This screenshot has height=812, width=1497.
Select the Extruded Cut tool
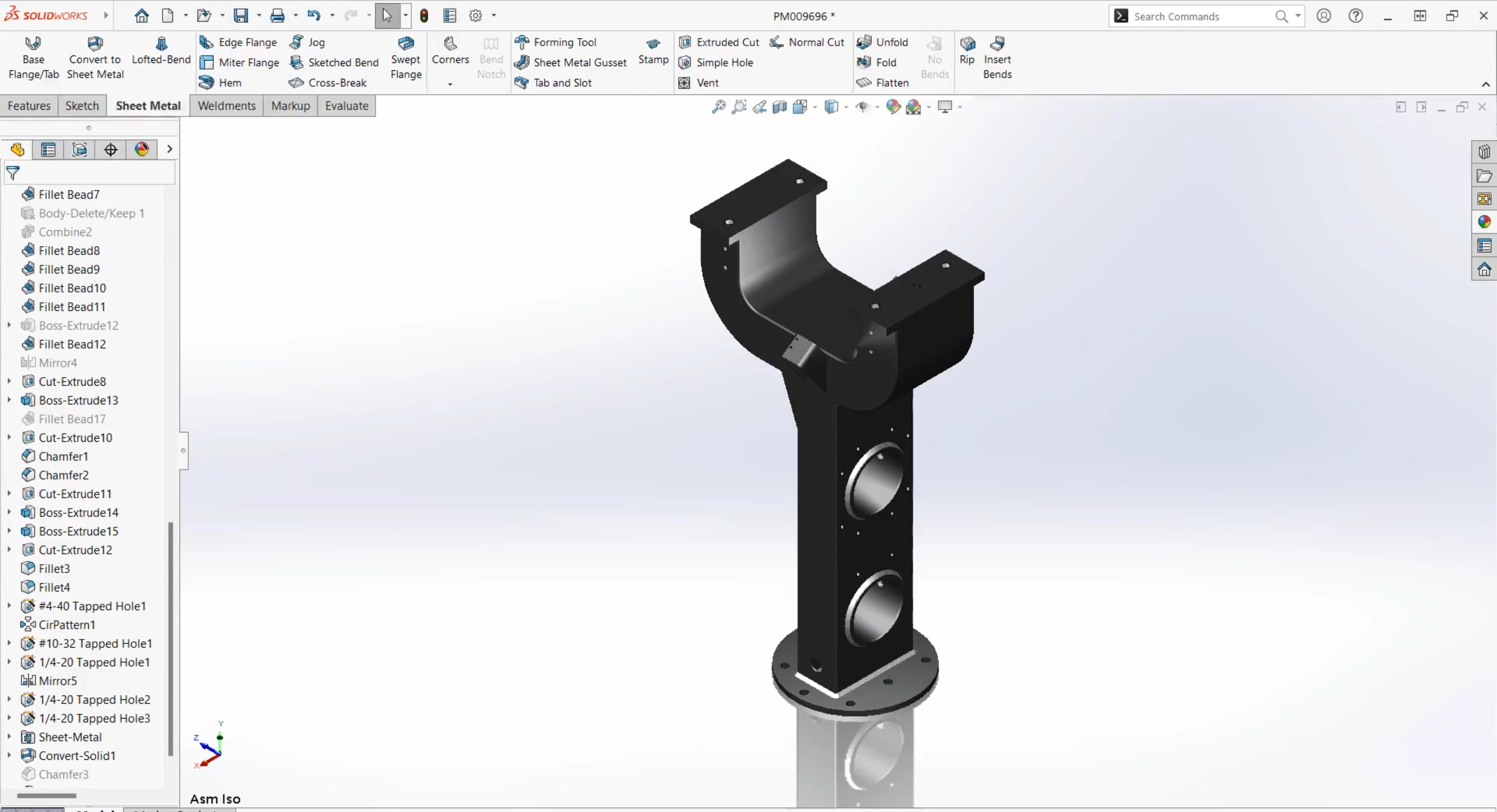click(719, 42)
